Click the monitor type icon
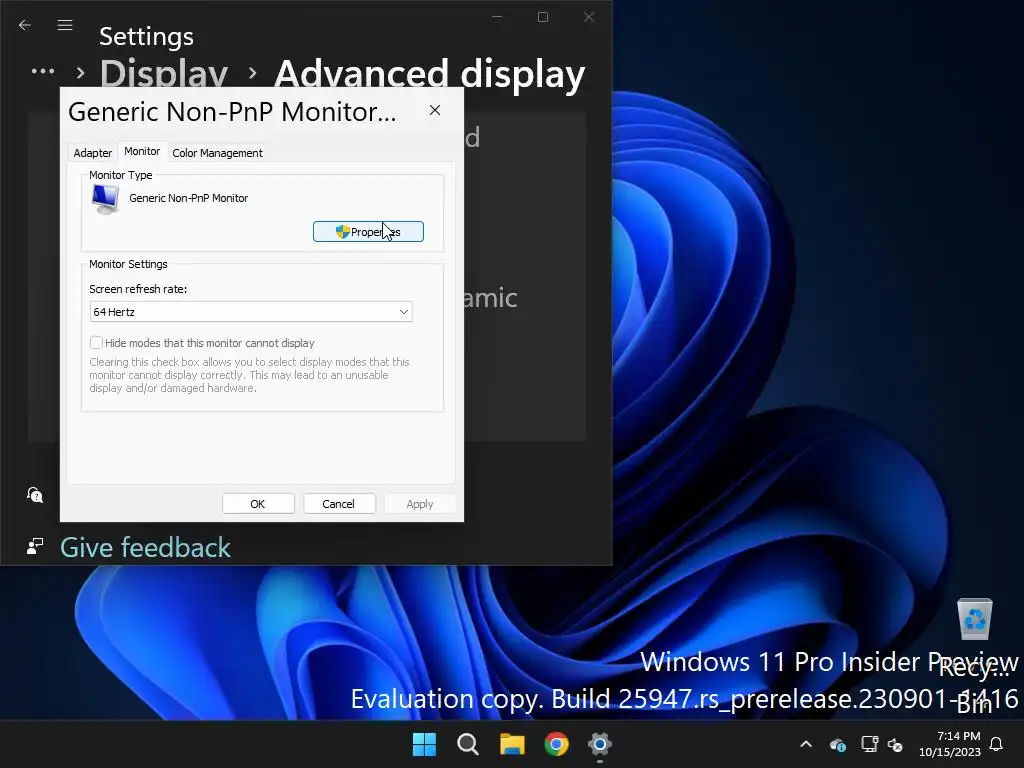Image resolution: width=1024 pixels, height=768 pixels. [105, 199]
